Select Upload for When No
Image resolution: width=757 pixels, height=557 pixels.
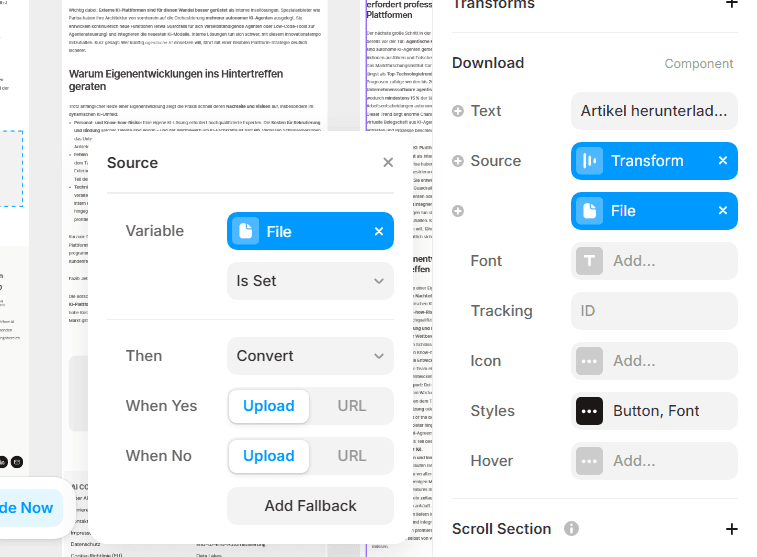(x=268, y=456)
